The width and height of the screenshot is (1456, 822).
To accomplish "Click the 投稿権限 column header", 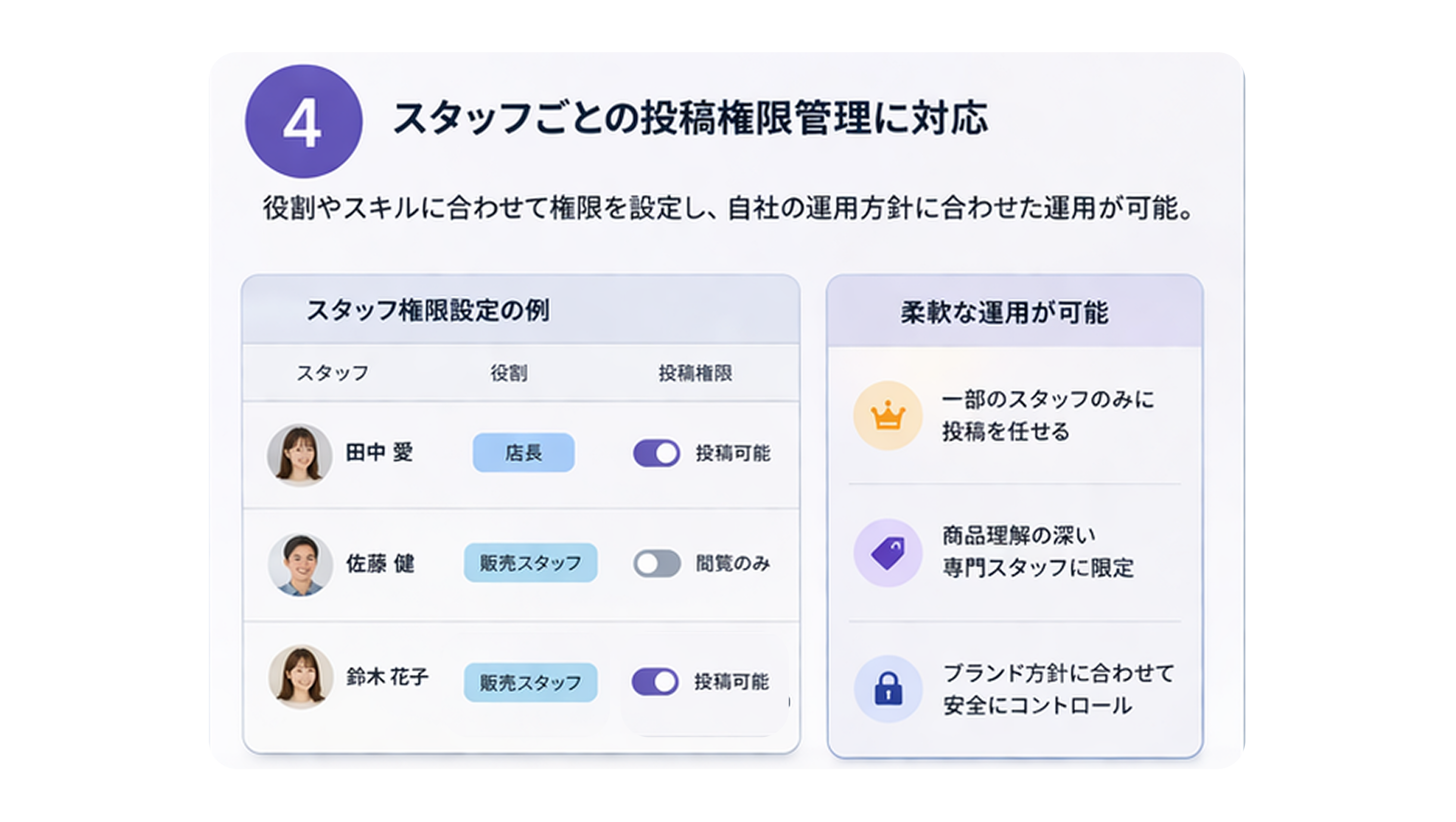I will pyautogui.click(x=695, y=373).
